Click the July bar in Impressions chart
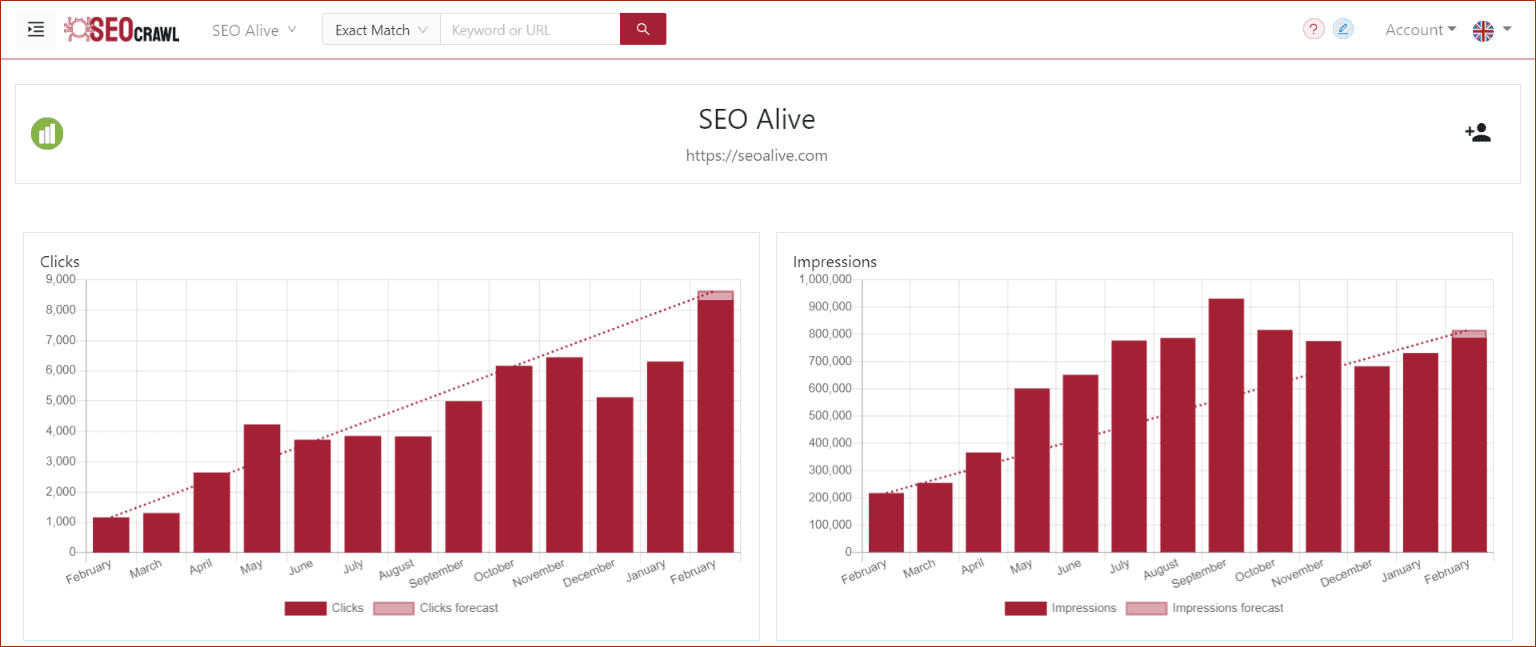The height and width of the screenshot is (647, 1536). click(x=1129, y=446)
